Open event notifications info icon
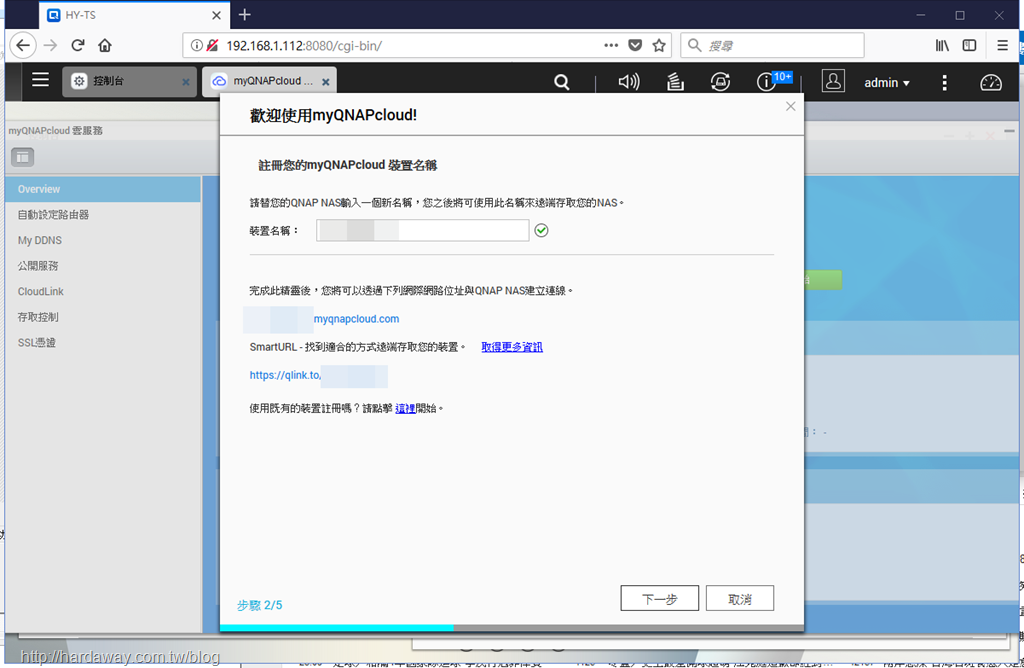This screenshot has height=668, width=1024. coord(766,82)
